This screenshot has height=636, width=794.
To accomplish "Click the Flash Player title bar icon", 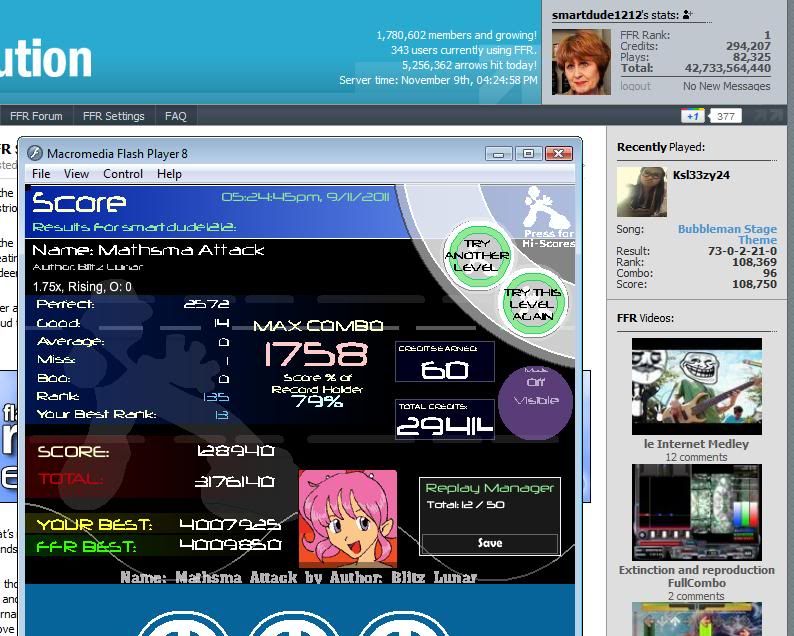I will click(x=35, y=153).
